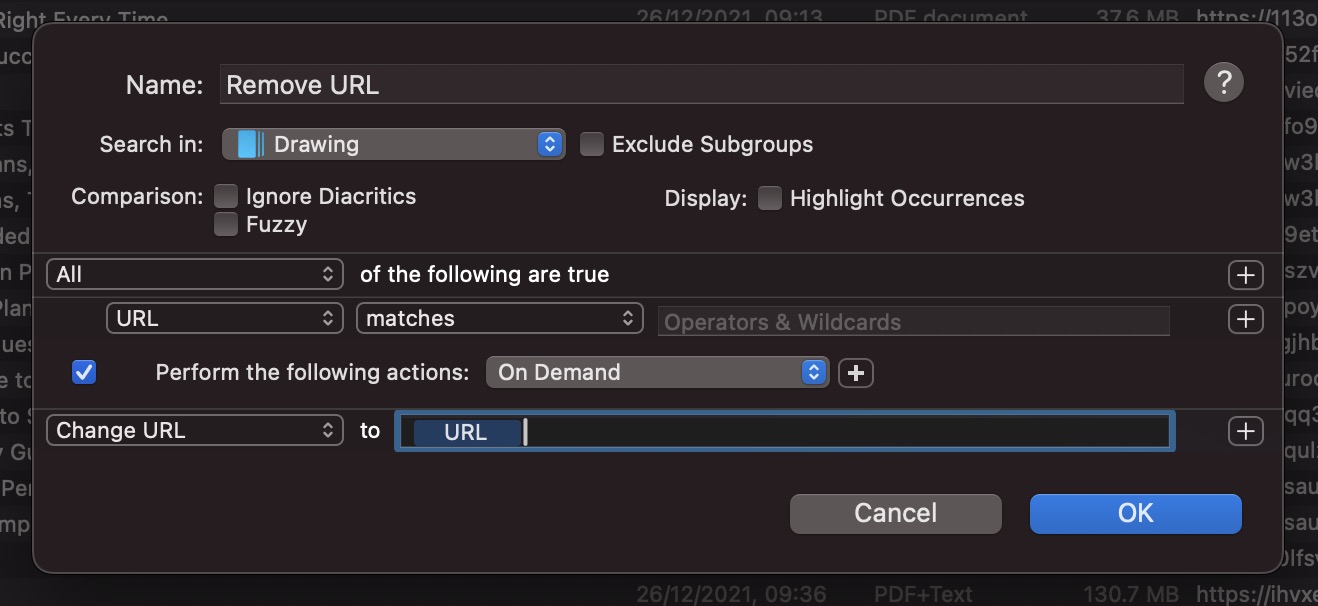Add action trigger with plus beside On Demand
Screen dimensions: 1318x606
[x=855, y=373]
